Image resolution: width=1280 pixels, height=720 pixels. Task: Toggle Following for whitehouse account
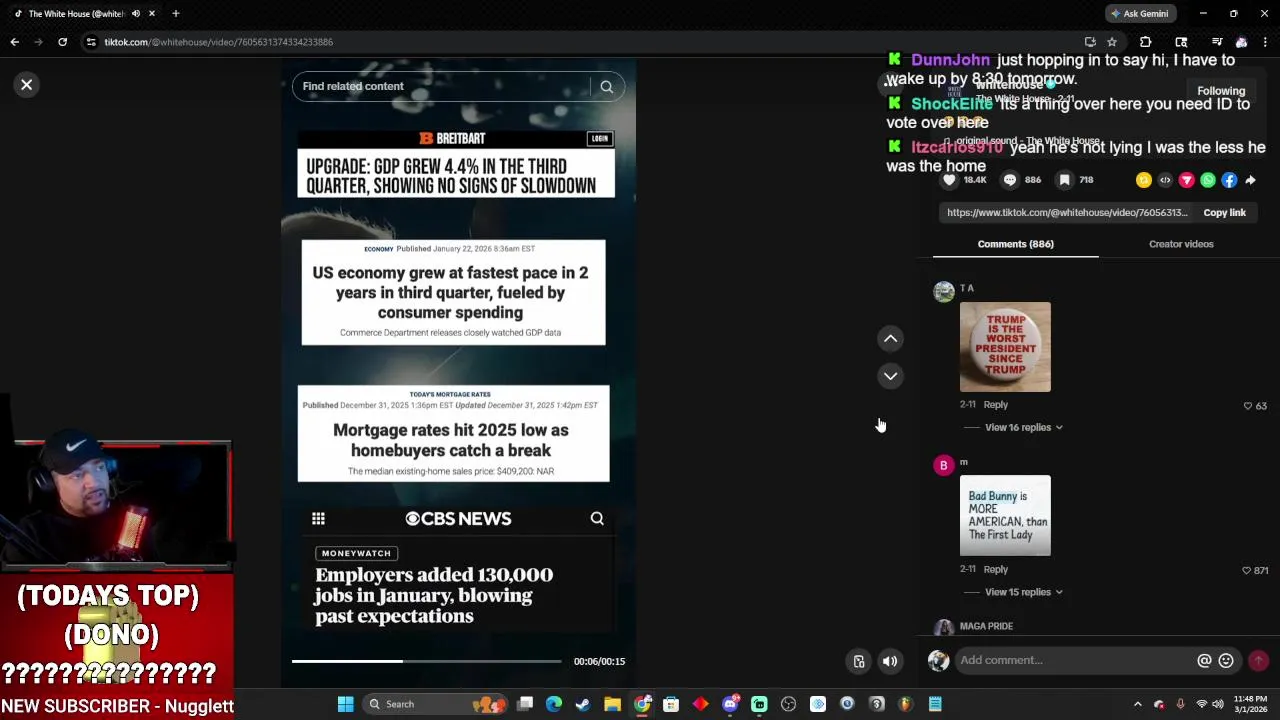[1221, 91]
